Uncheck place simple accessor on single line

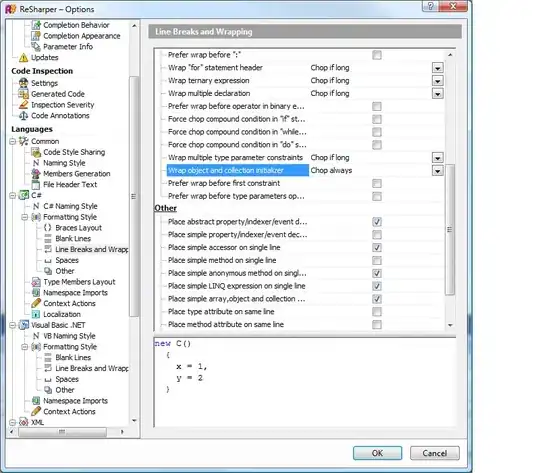point(377,248)
